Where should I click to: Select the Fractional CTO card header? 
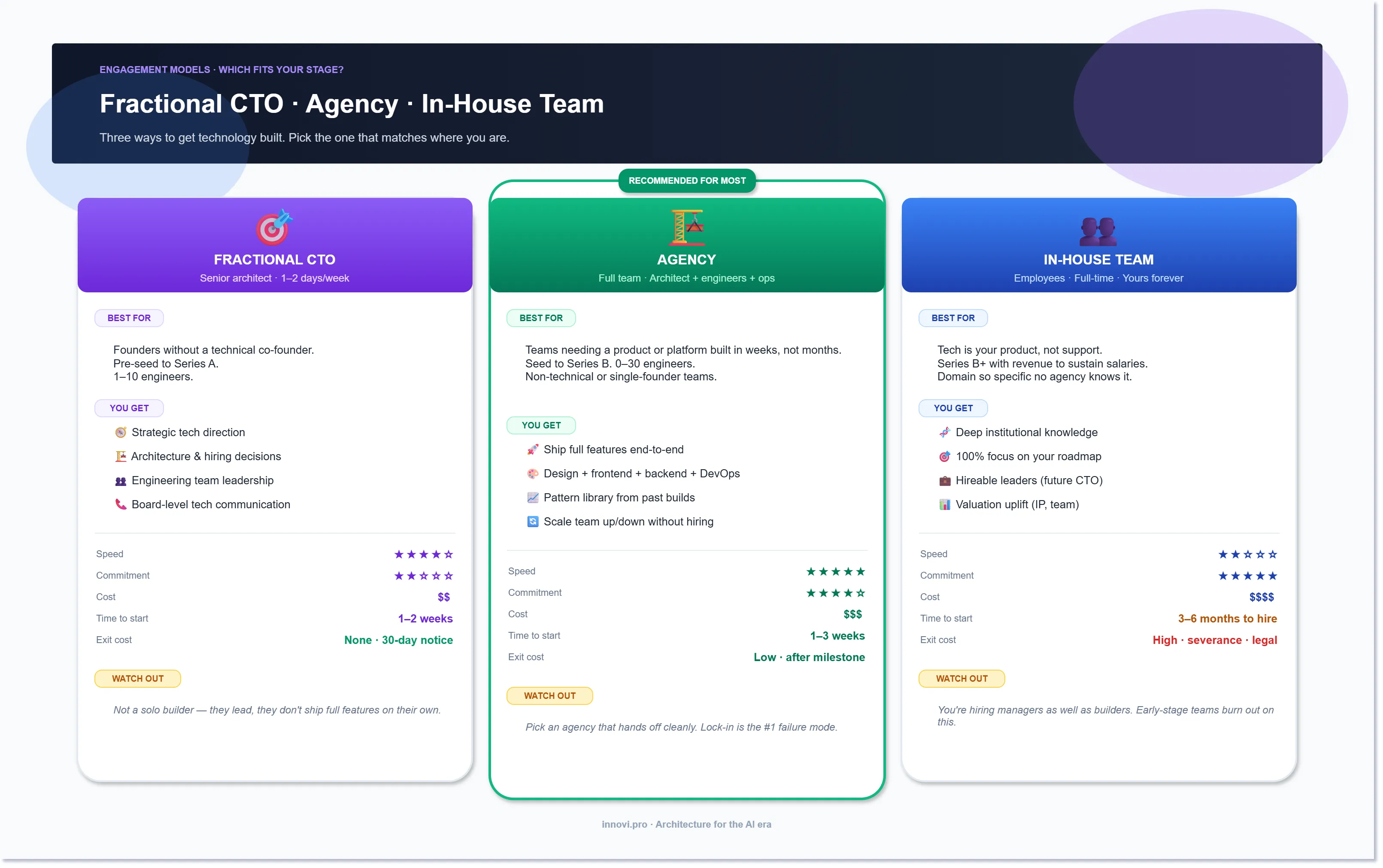coord(274,259)
